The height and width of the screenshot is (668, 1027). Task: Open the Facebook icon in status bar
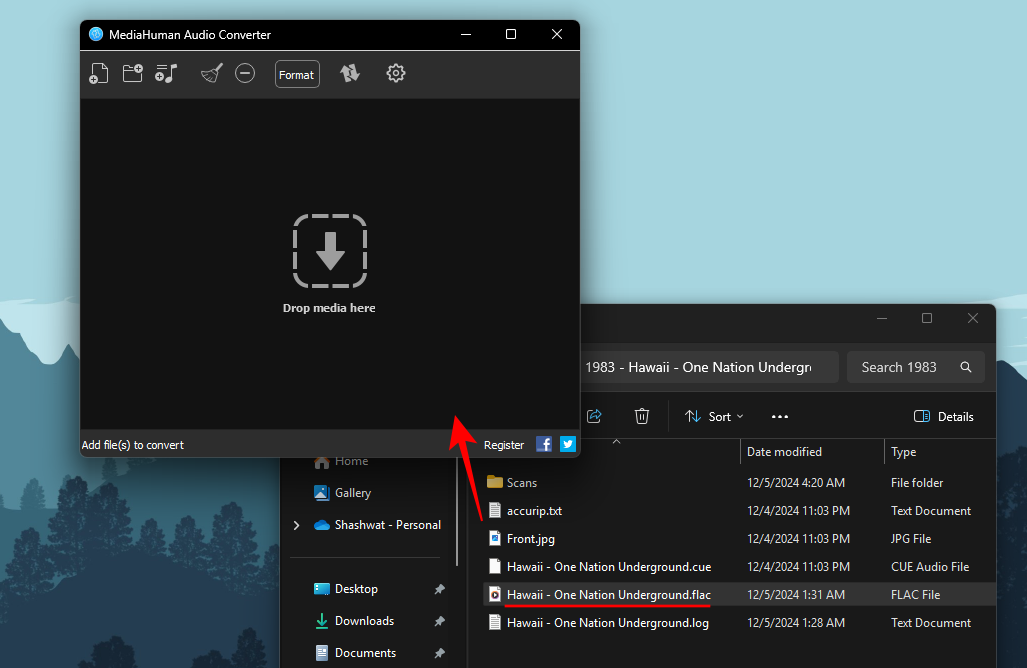tap(544, 444)
